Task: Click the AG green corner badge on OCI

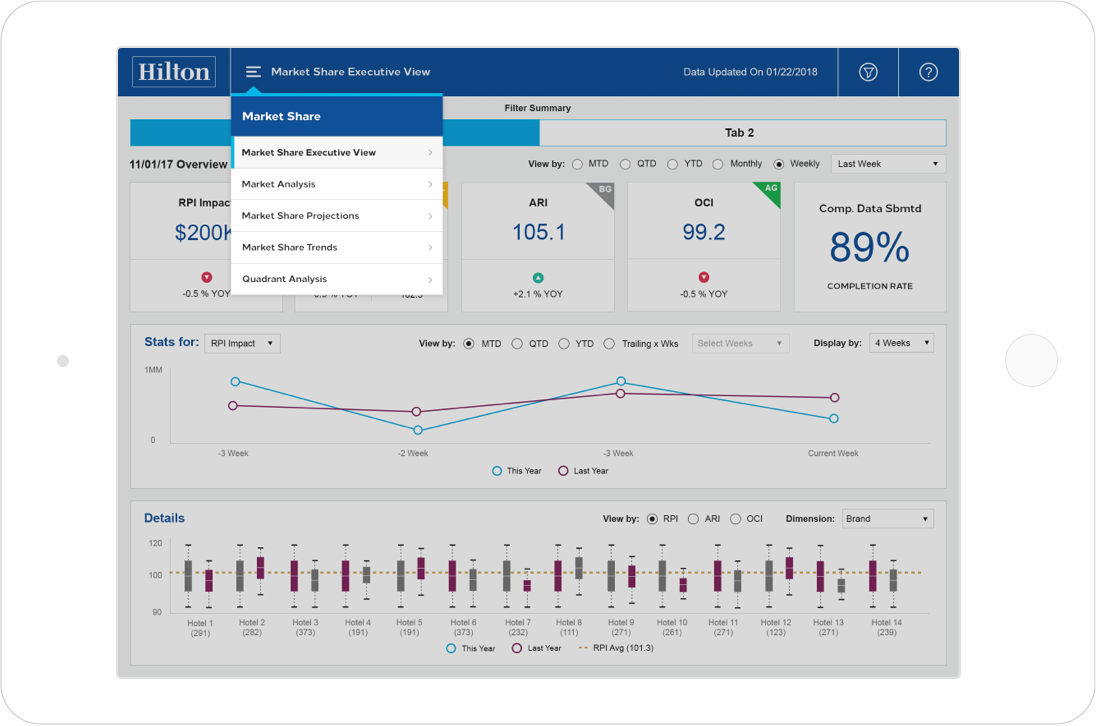Action: tap(770, 191)
